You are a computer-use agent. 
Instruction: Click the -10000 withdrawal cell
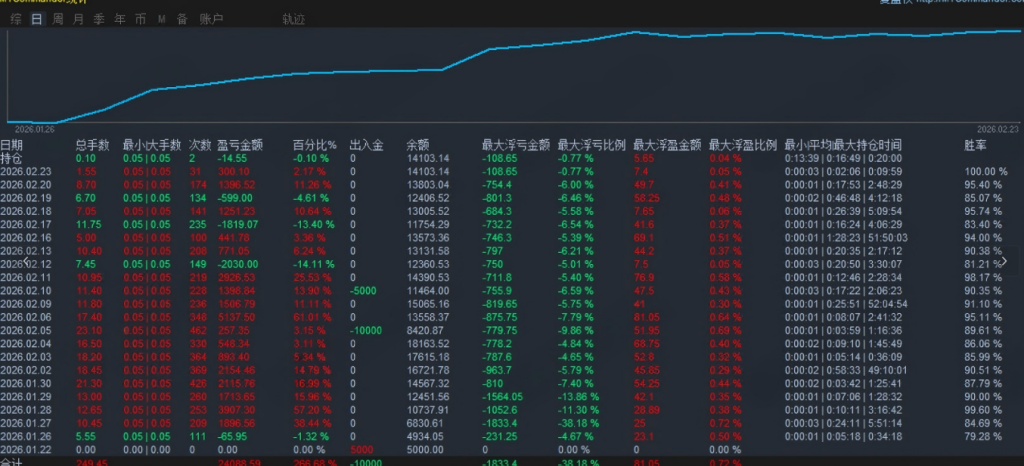click(x=366, y=330)
